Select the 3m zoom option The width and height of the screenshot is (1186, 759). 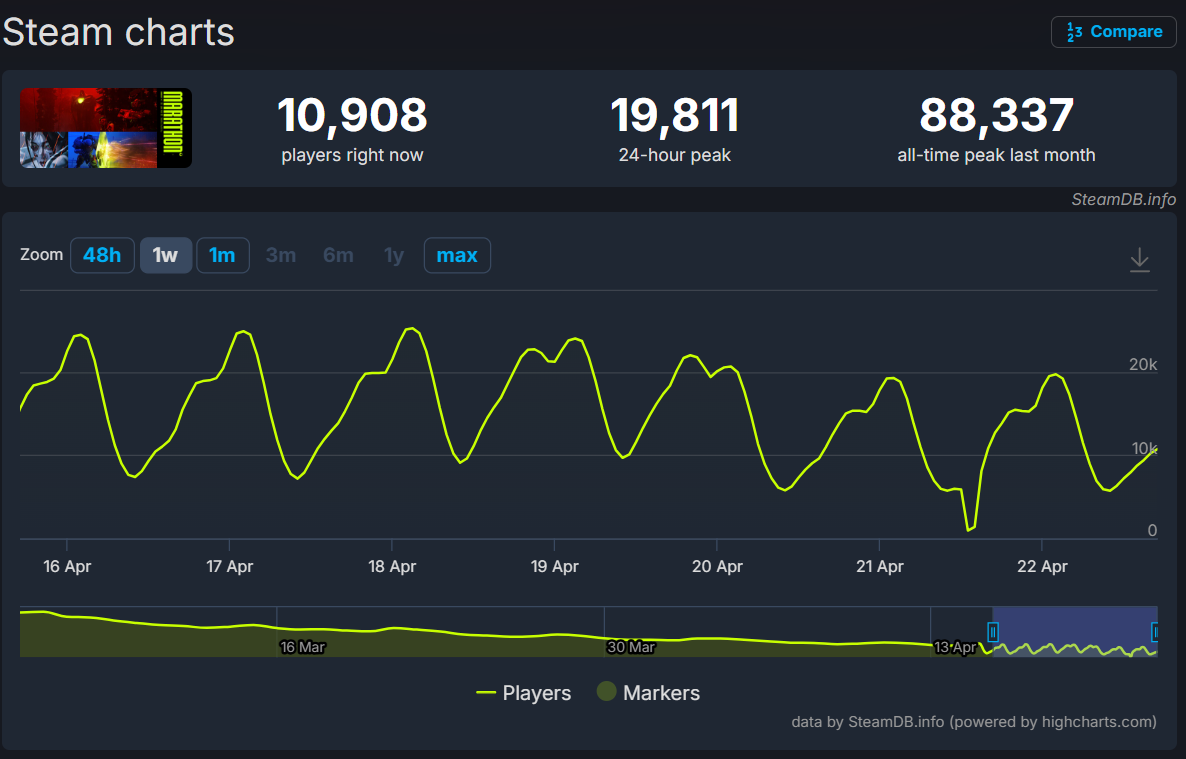pos(281,255)
